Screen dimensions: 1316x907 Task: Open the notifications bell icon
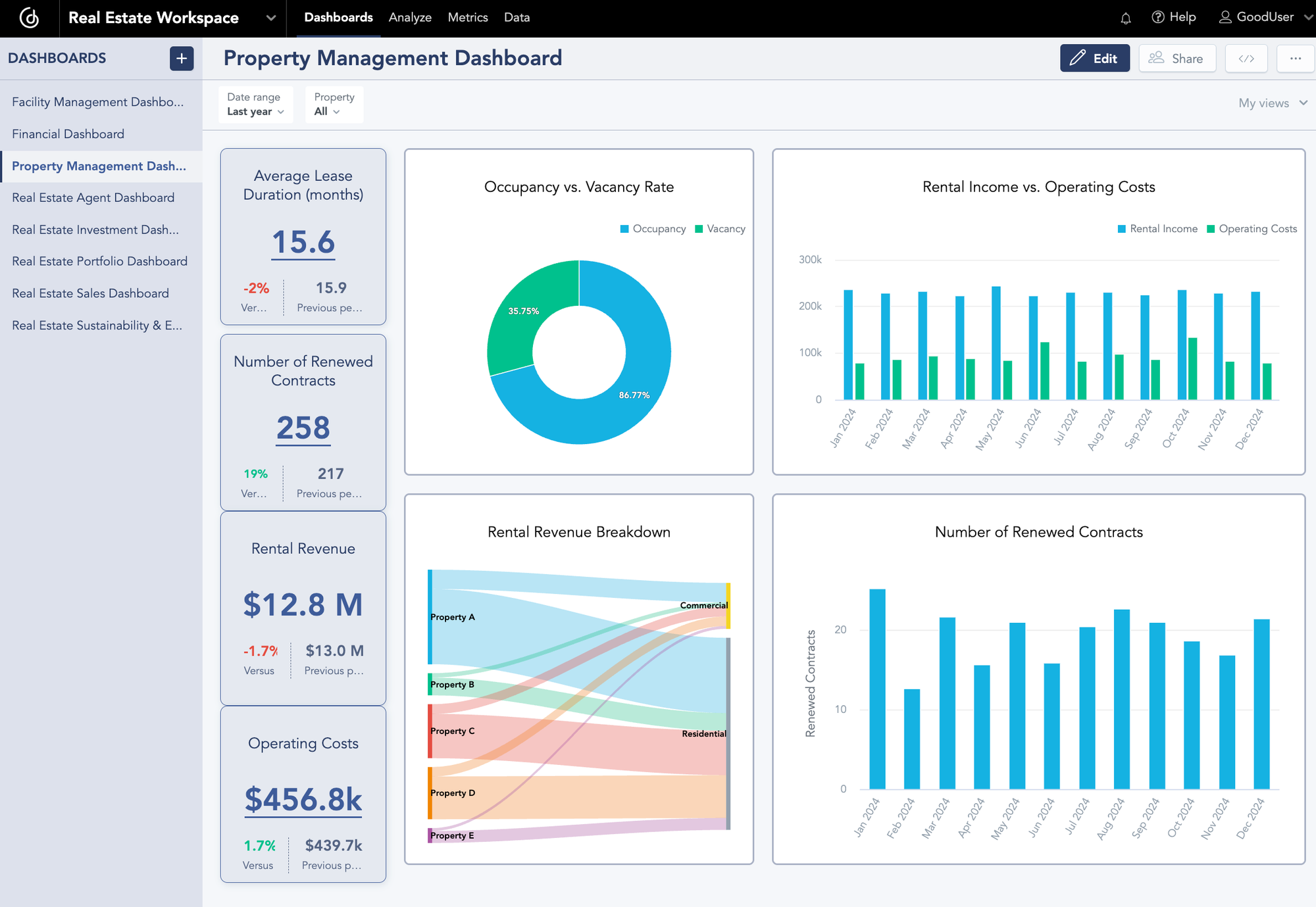tap(1125, 18)
